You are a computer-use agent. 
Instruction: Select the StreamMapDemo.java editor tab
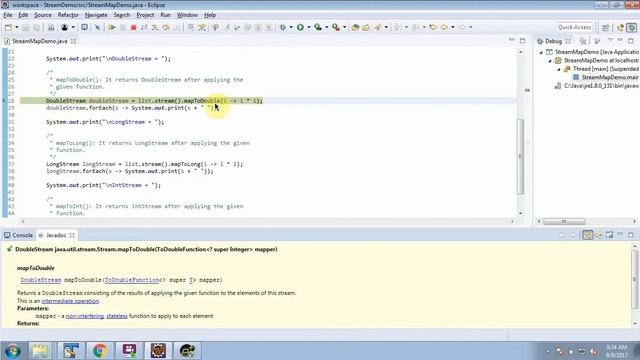pos(39,41)
